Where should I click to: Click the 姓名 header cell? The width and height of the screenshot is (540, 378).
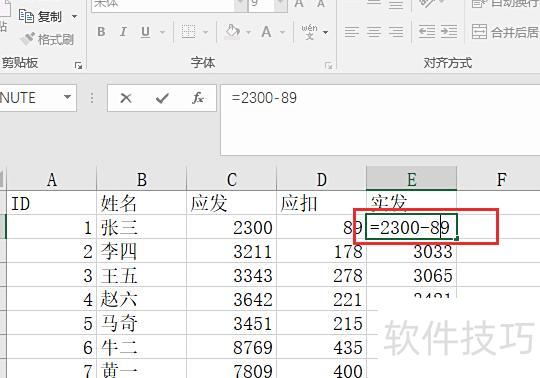point(142,203)
